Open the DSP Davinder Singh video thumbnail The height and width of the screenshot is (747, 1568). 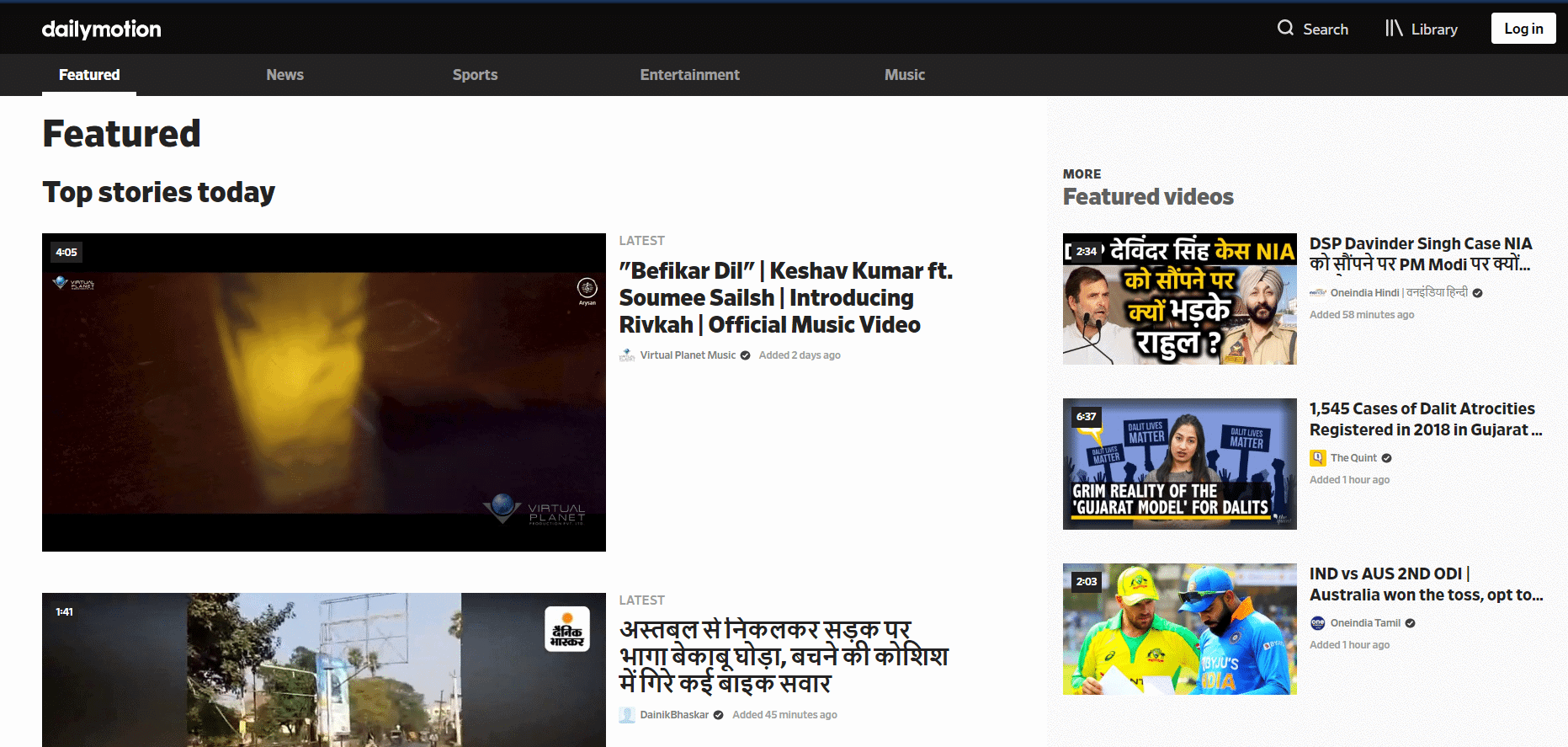click(x=1179, y=299)
